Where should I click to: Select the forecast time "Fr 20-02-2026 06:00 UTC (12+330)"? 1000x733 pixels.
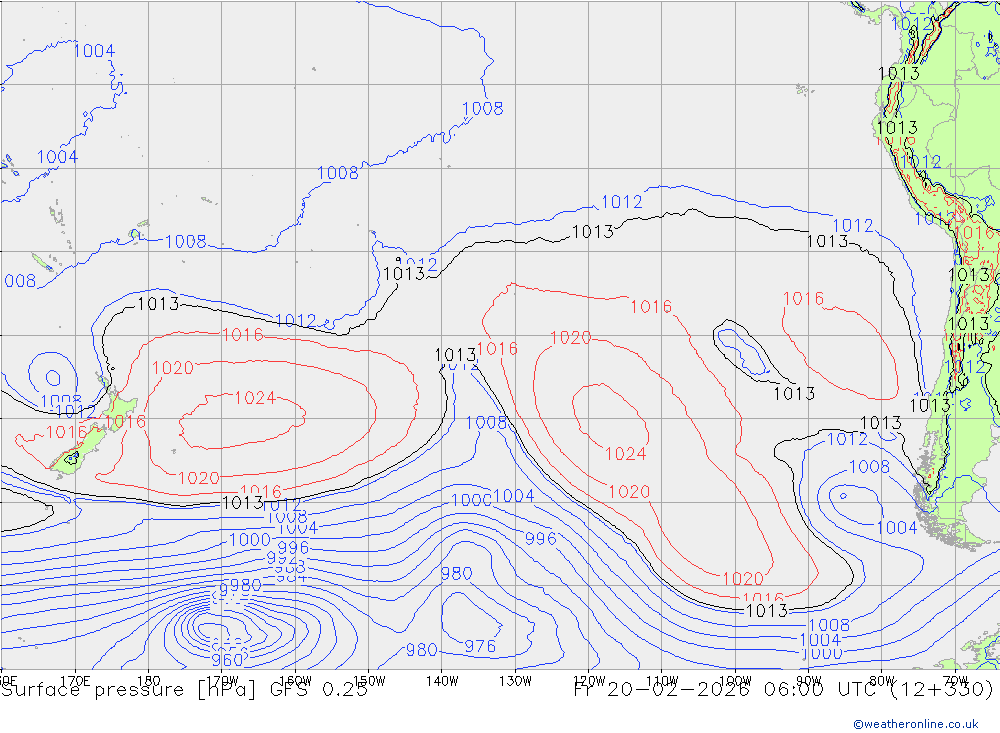pyautogui.click(x=784, y=690)
